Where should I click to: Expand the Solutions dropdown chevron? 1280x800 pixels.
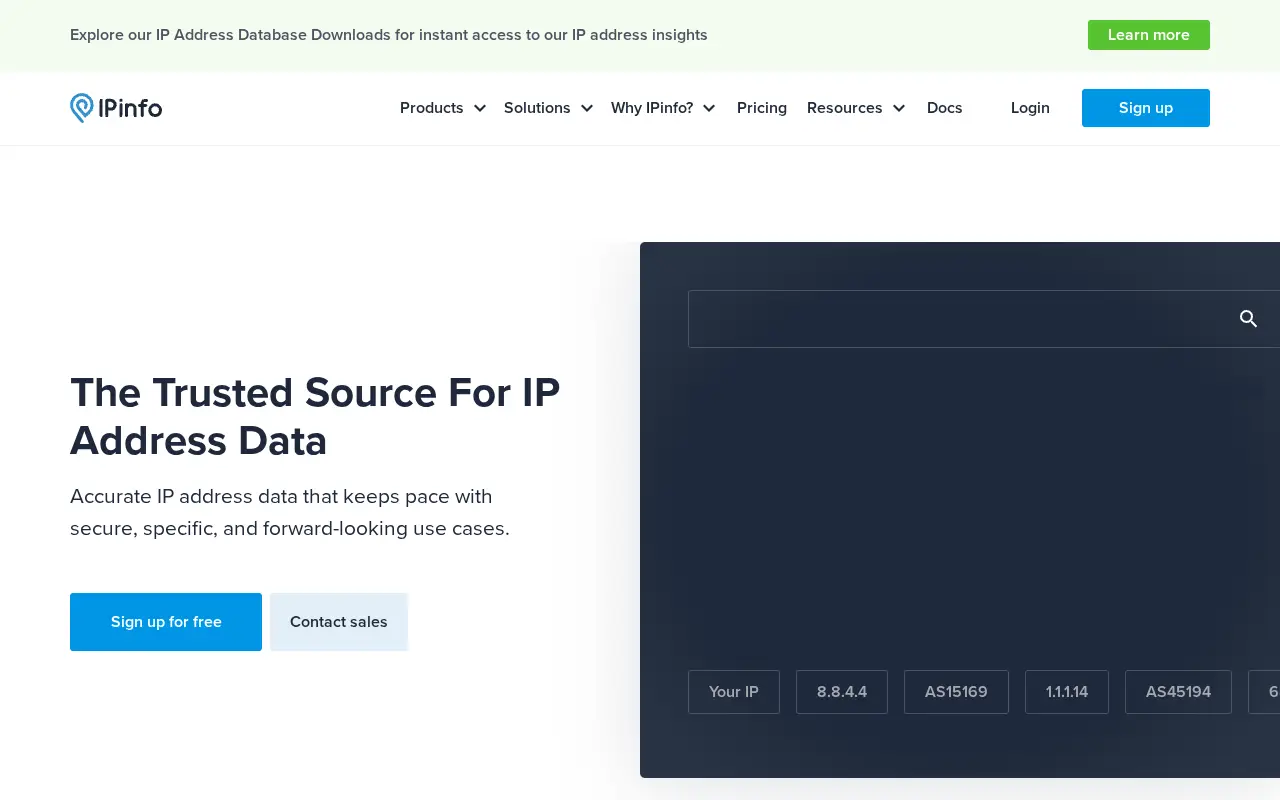pos(587,108)
